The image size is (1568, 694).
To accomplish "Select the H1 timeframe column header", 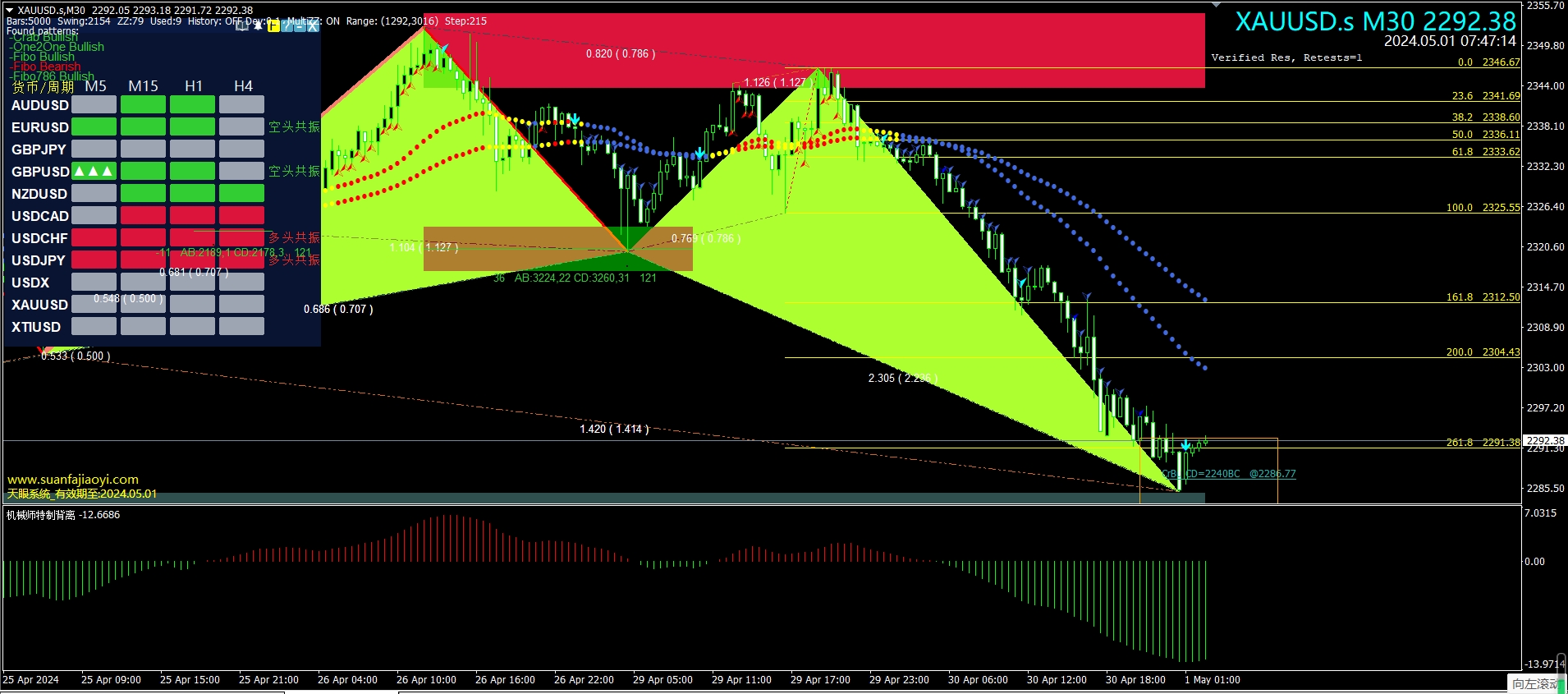I will click(194, 86).
